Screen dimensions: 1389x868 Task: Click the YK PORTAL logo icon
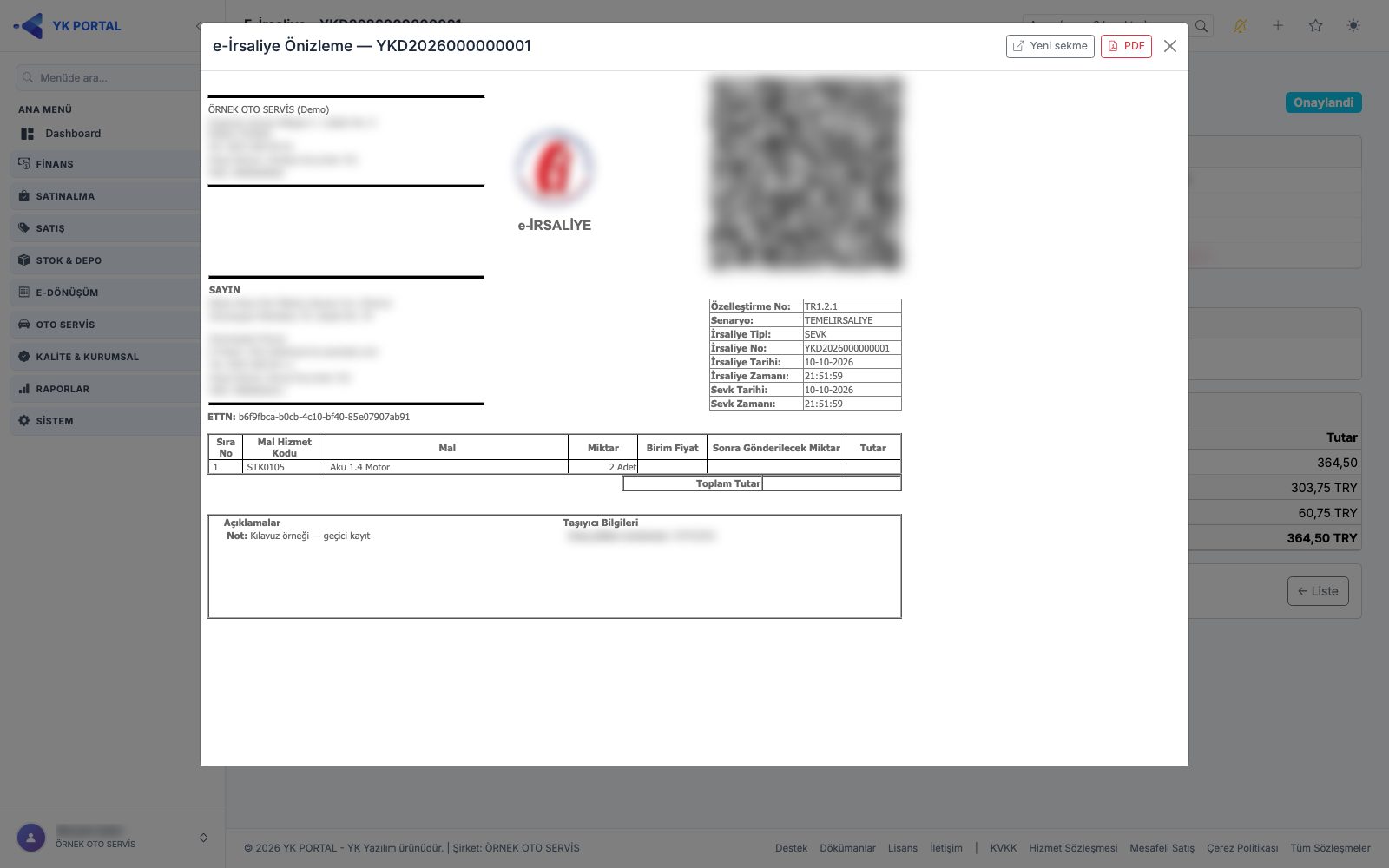tap(30, 25)
